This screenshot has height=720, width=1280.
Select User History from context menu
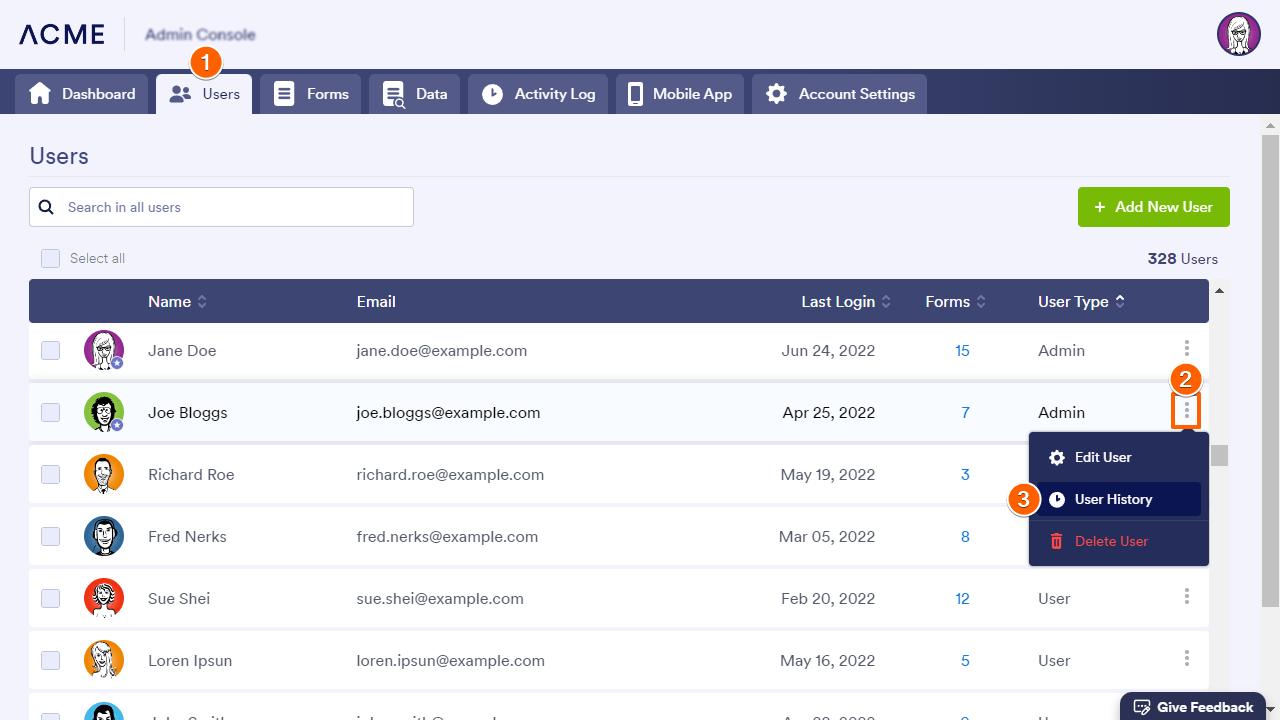coord(1113,499)
